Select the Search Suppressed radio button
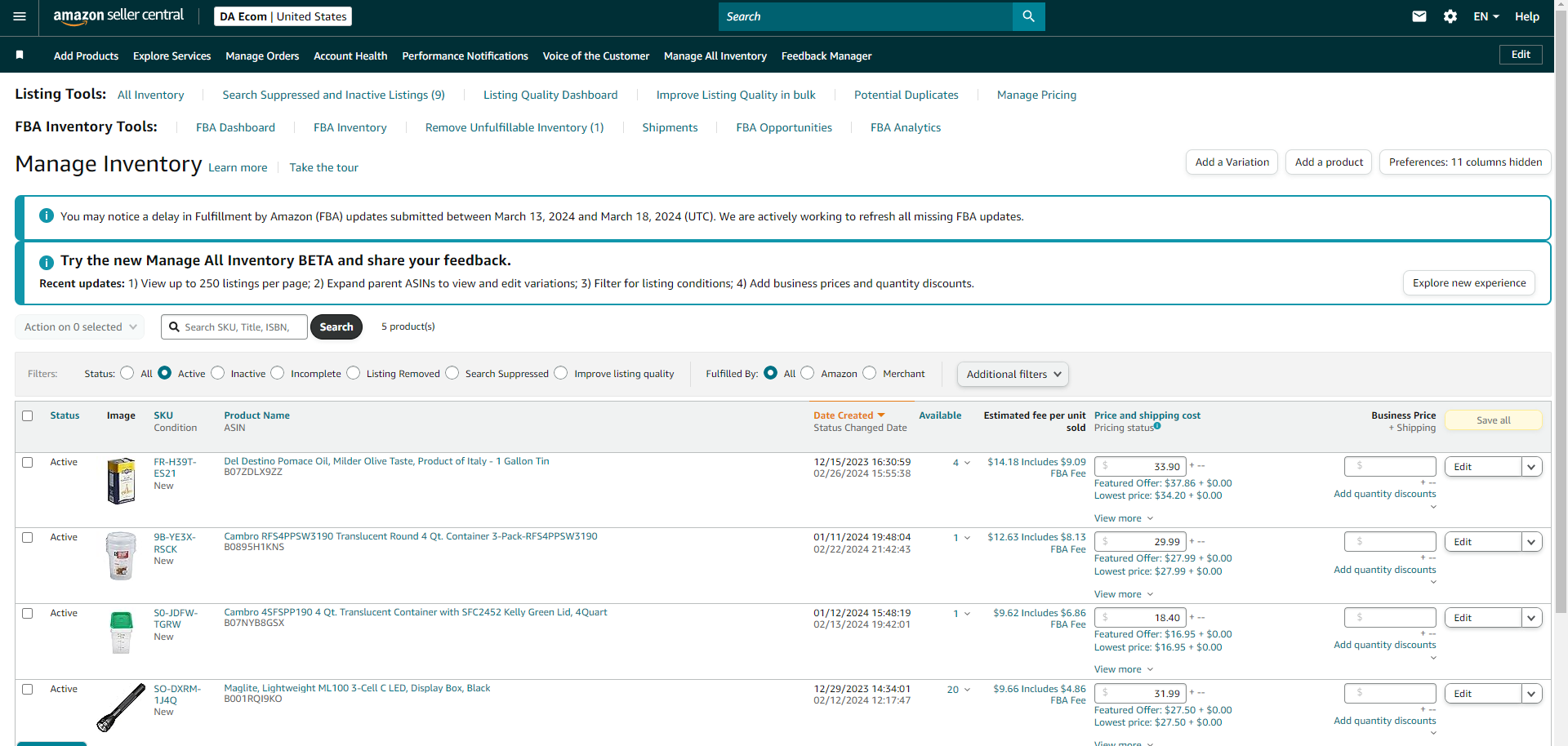This screenshot has width=1568, height=746. pos(452,373)
